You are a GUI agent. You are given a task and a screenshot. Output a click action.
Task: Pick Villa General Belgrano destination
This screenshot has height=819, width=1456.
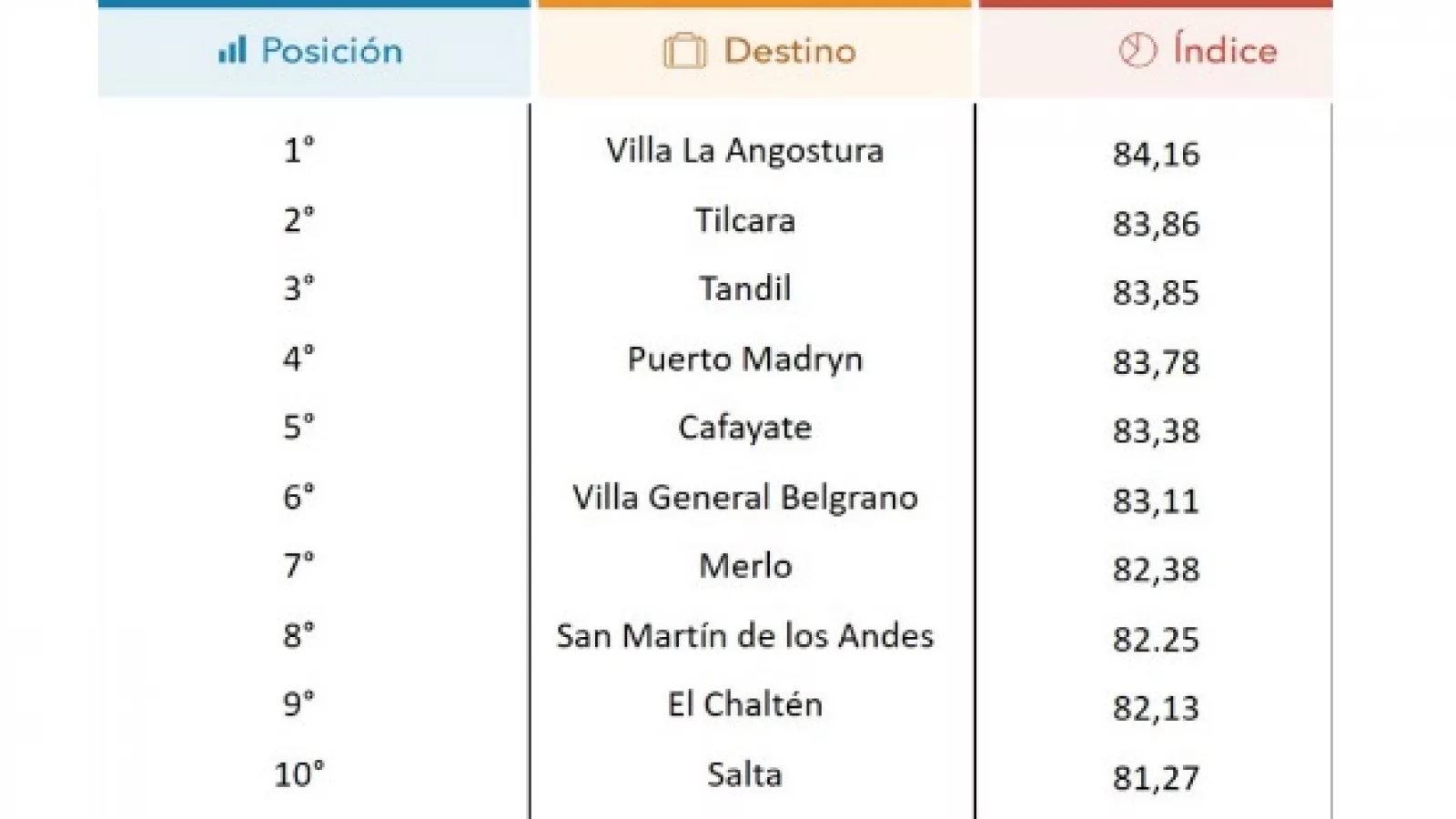[x=744, y=498]
